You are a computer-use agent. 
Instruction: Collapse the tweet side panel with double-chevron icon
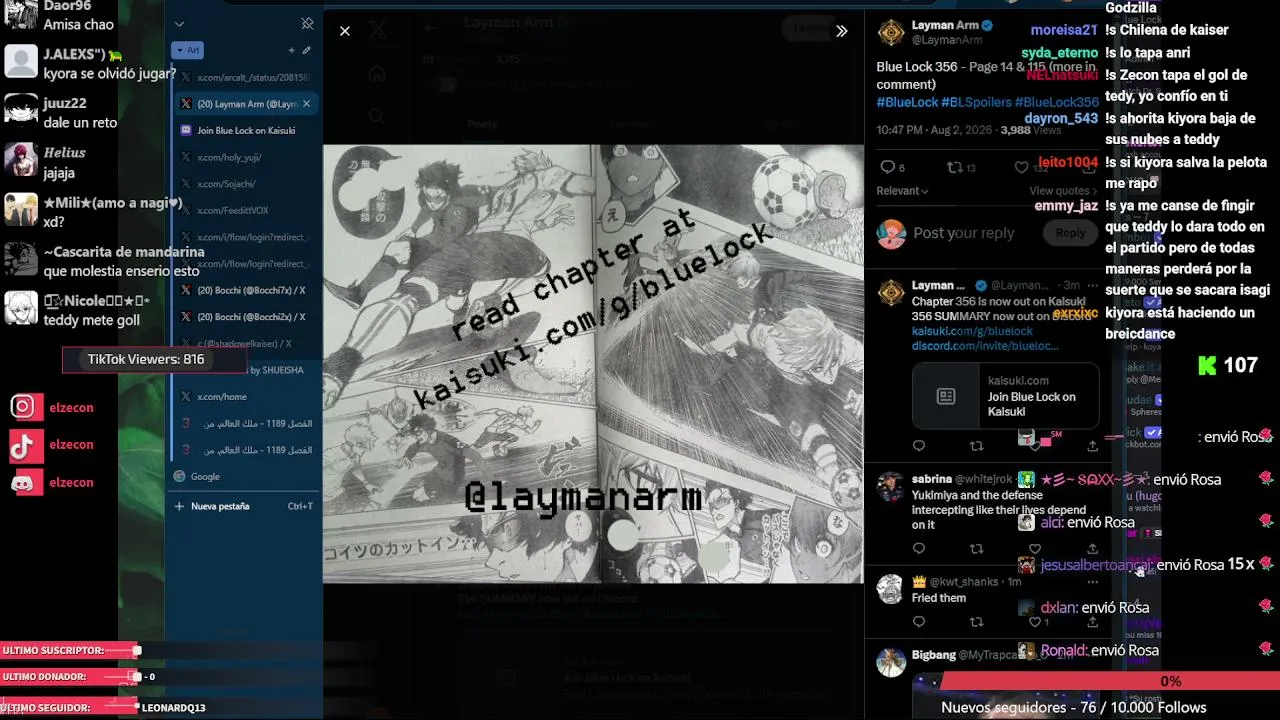842,31
